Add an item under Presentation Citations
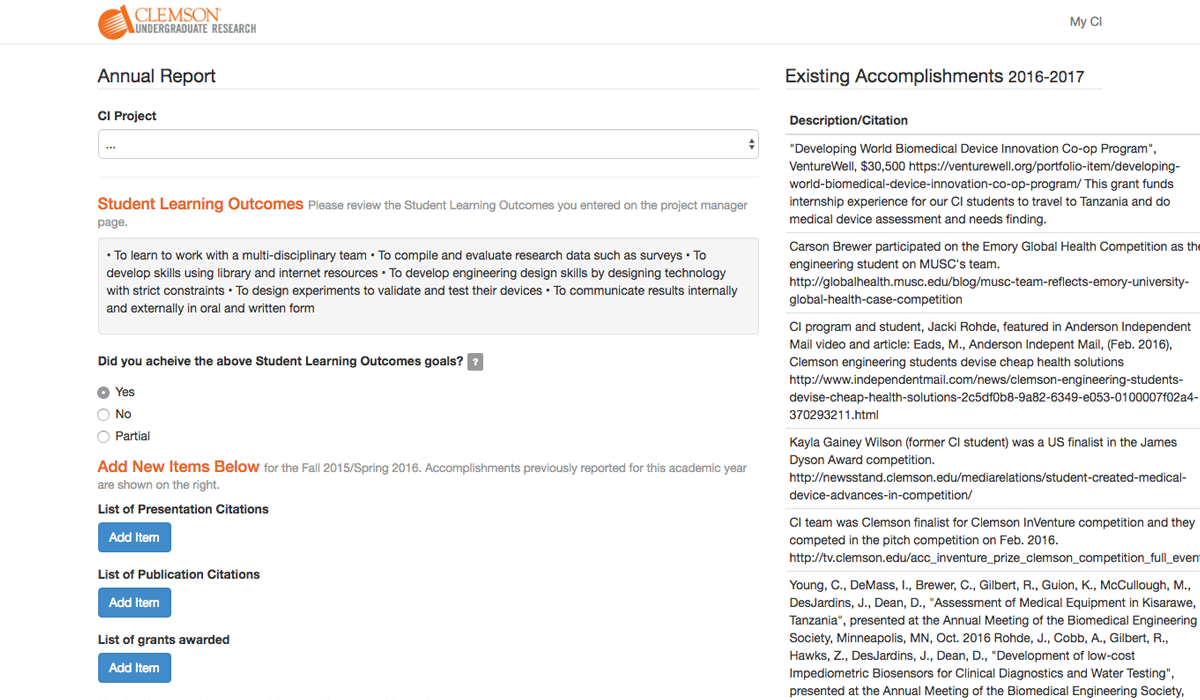Viewport: 1200px width, 700px height. tap(134, 537)
